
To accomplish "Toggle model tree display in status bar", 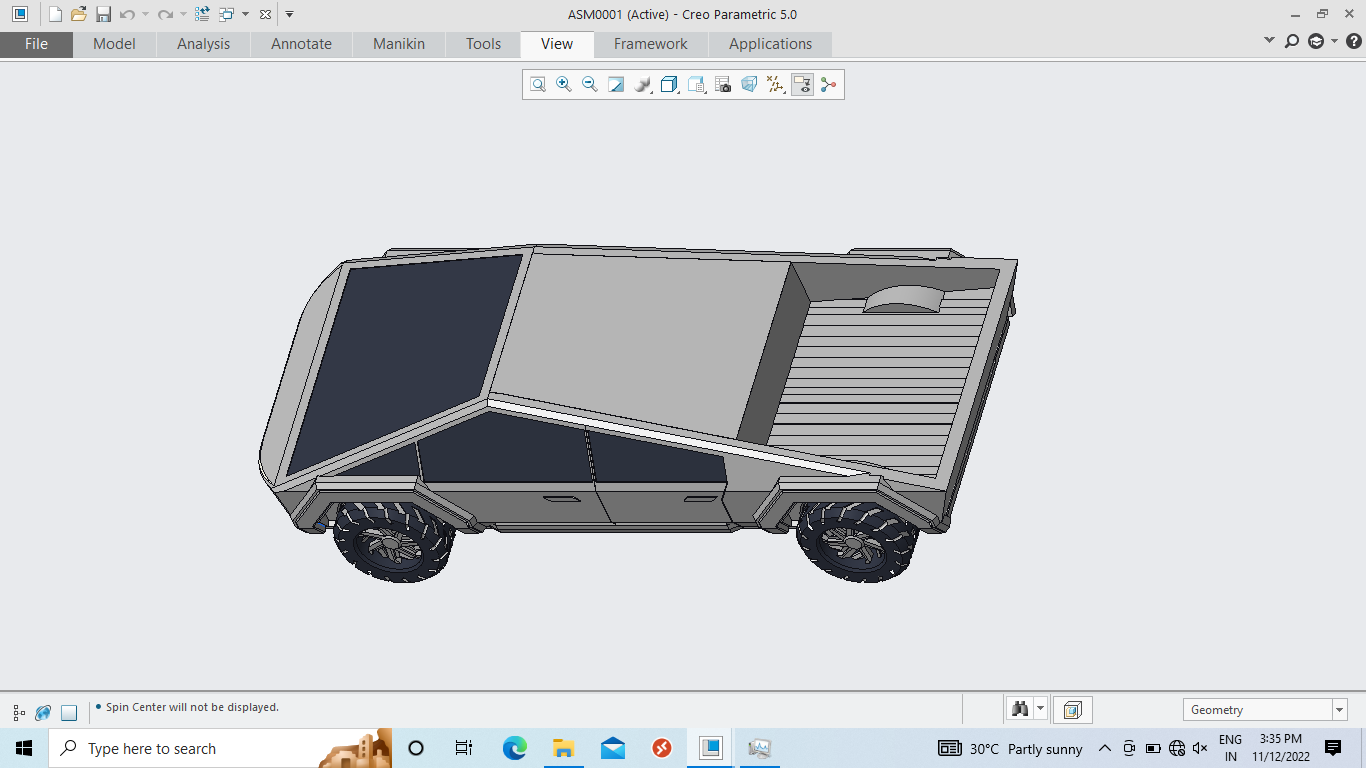I will 19,713.
